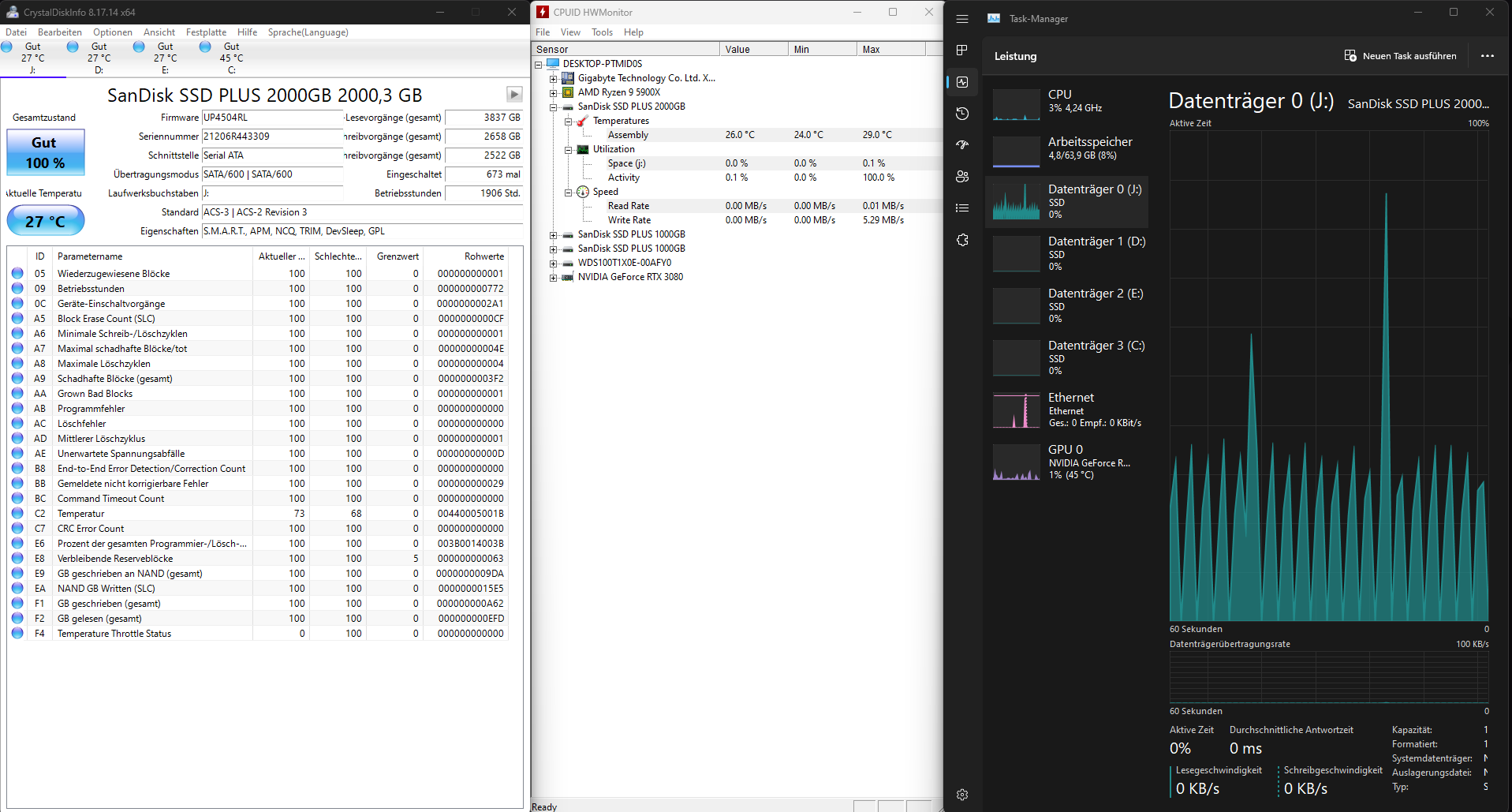Open the View menu in HWMonitor
The image size is (1512, 812).
click(x=570, y=32)
